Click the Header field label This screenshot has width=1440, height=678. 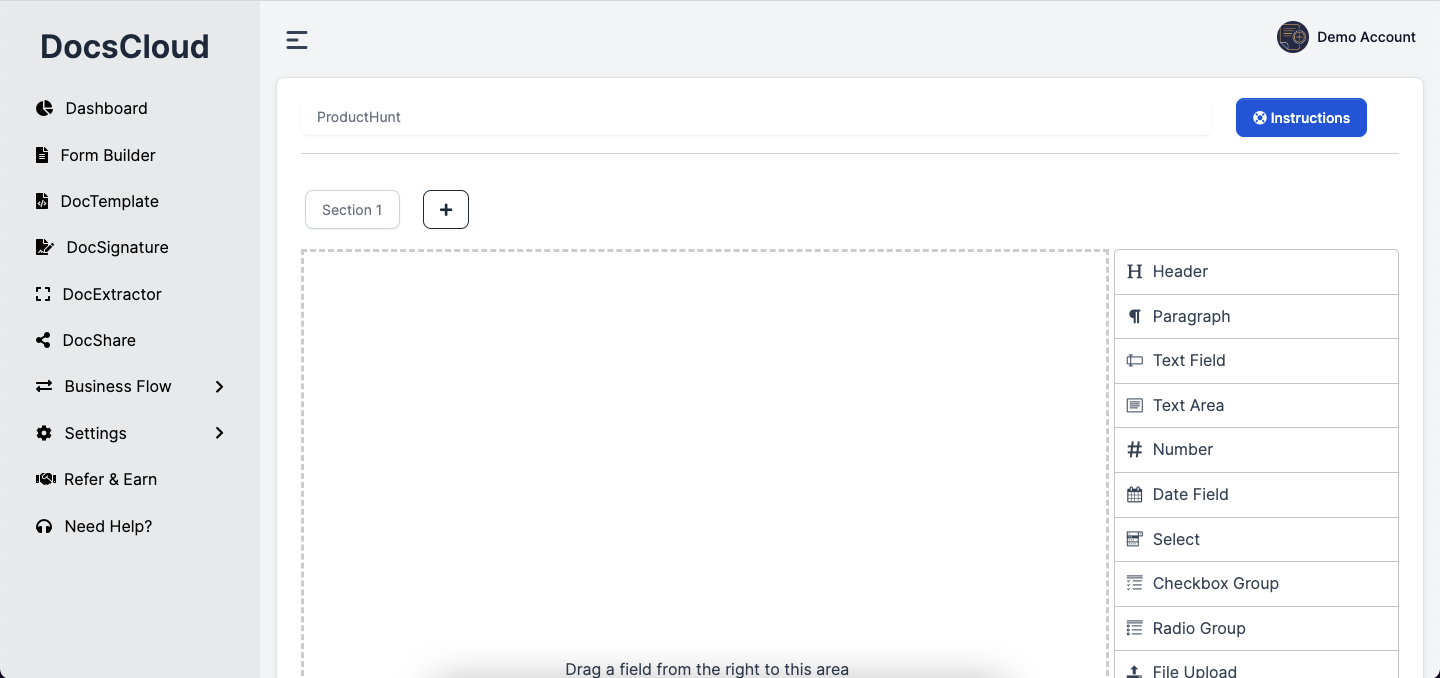(1180, 271)
